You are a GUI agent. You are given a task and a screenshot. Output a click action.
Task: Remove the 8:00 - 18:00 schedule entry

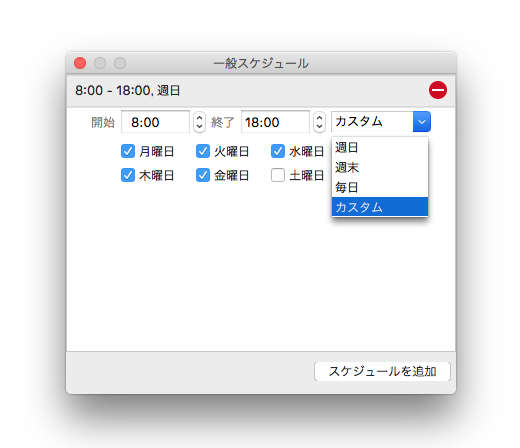click(438, 90)
